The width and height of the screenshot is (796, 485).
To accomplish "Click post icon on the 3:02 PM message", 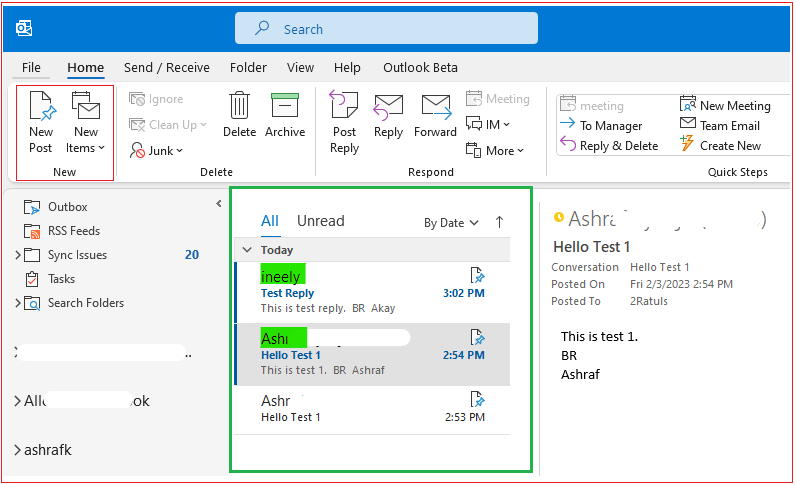I will (x=477, y=275).
